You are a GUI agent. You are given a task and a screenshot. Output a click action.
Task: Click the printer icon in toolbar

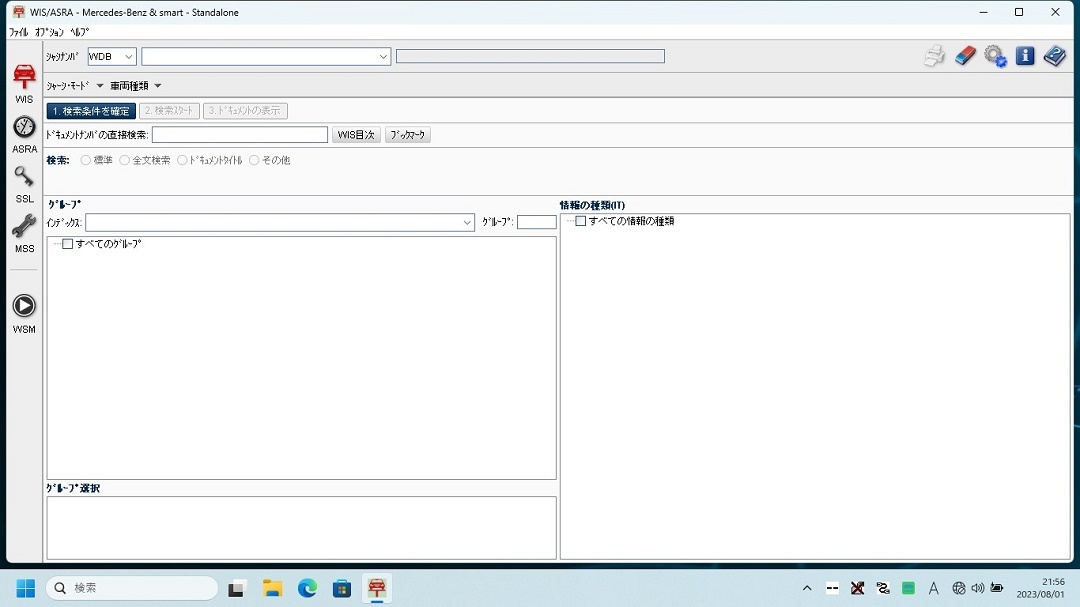(934, 56)
